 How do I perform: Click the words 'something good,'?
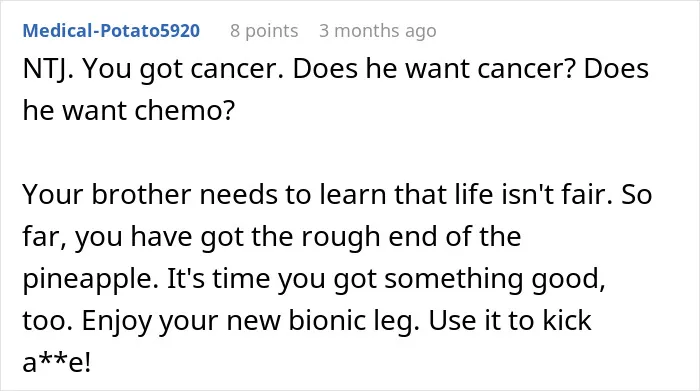(495, 279)
